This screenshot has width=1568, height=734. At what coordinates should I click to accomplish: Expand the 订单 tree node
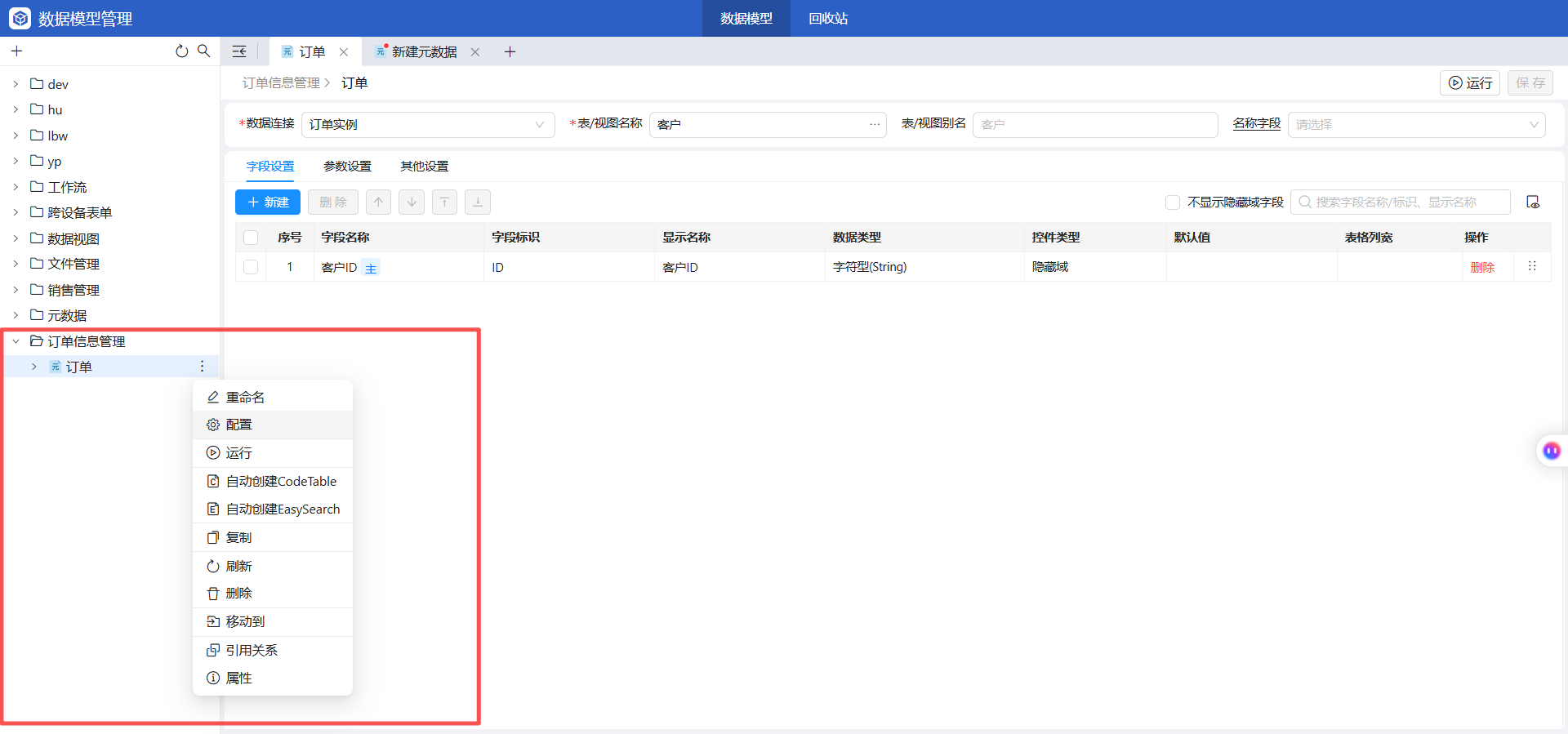pos(33,367)
